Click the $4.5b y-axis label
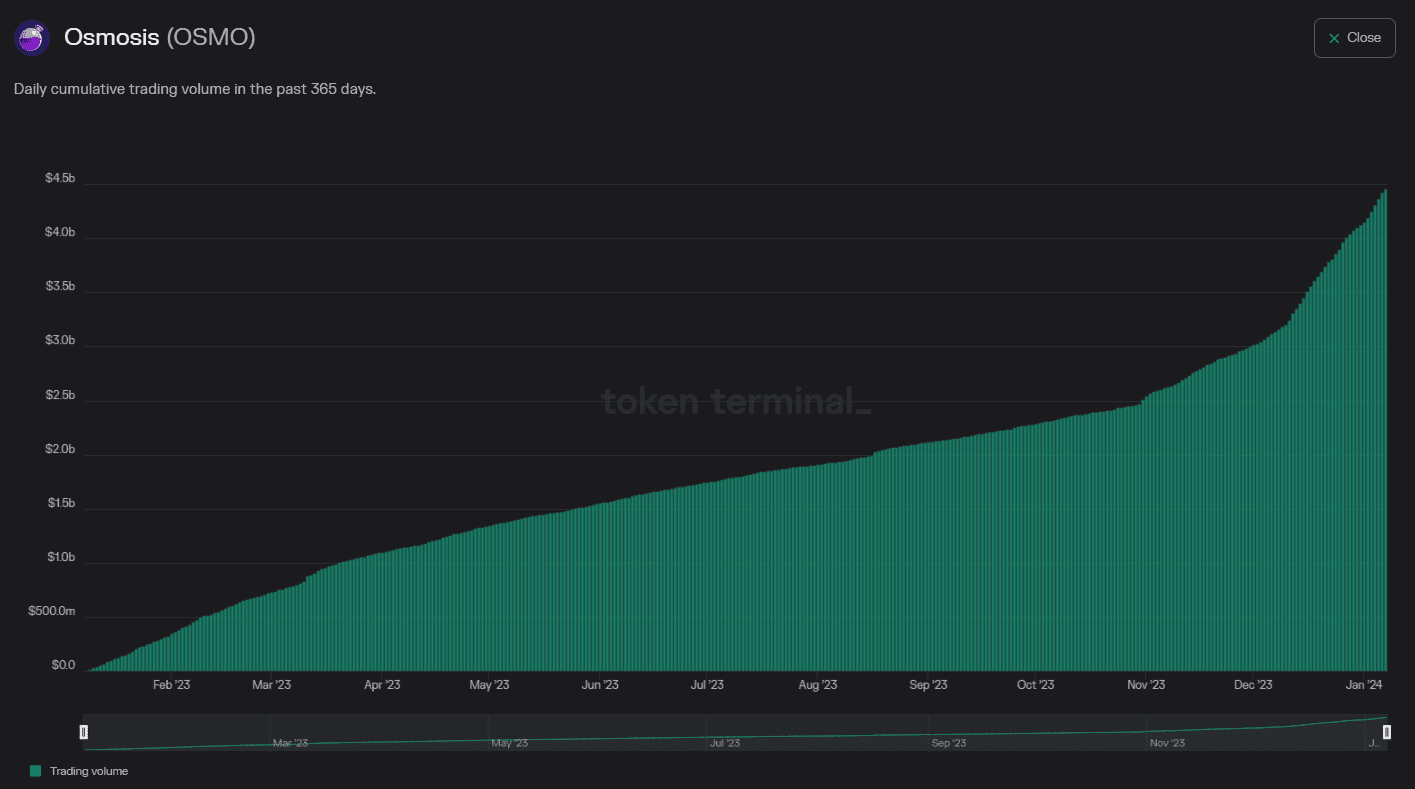1415x789 pixels. point(60,178)
